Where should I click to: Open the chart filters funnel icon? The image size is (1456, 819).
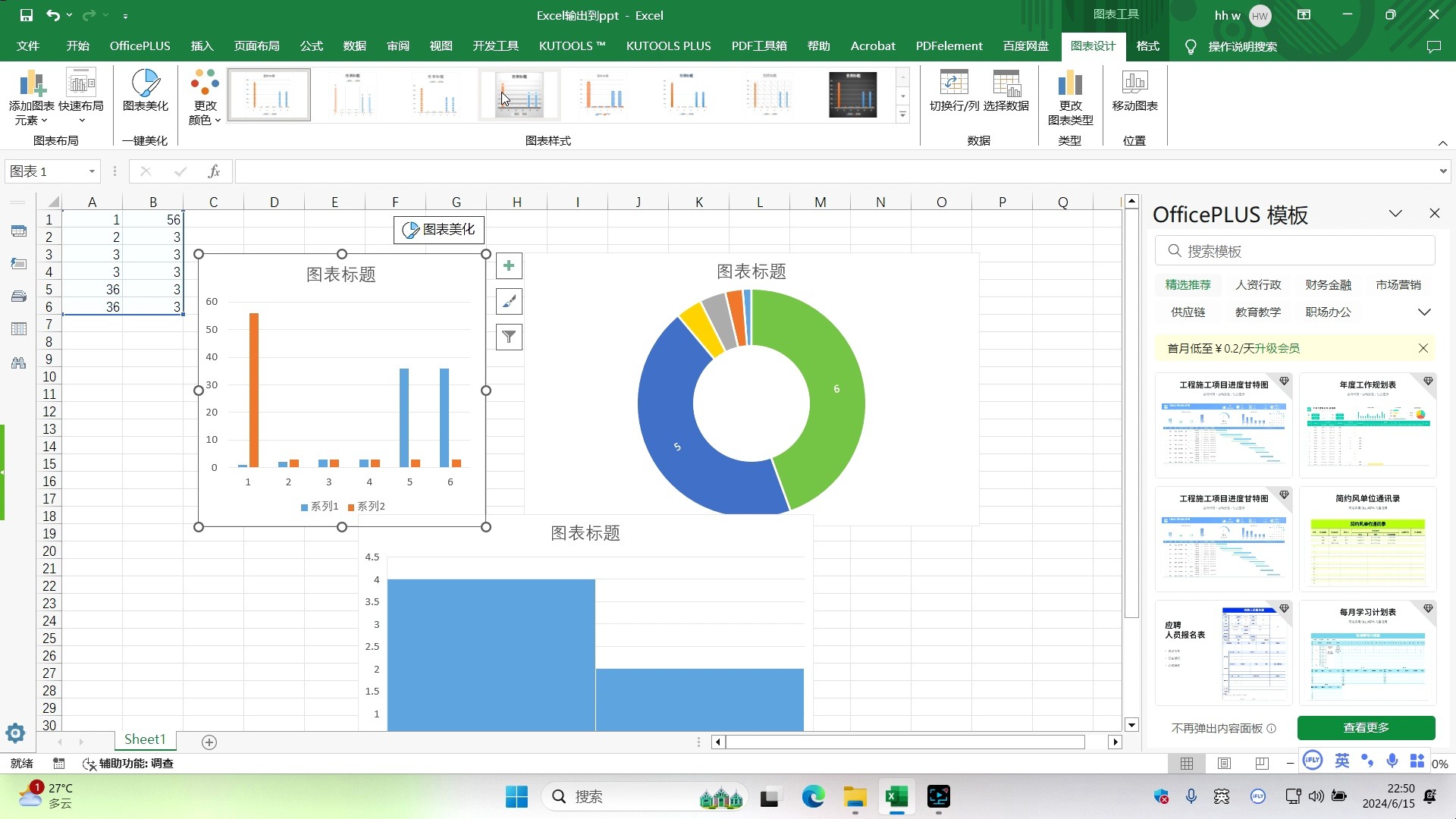509,337
